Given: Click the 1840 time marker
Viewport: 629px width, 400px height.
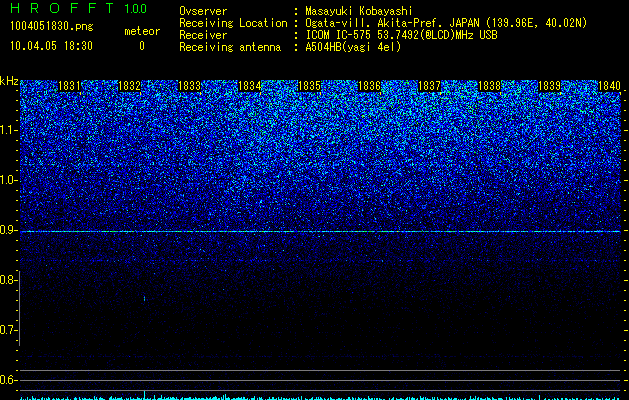Looking at the screenshot, I should [609, 86].
